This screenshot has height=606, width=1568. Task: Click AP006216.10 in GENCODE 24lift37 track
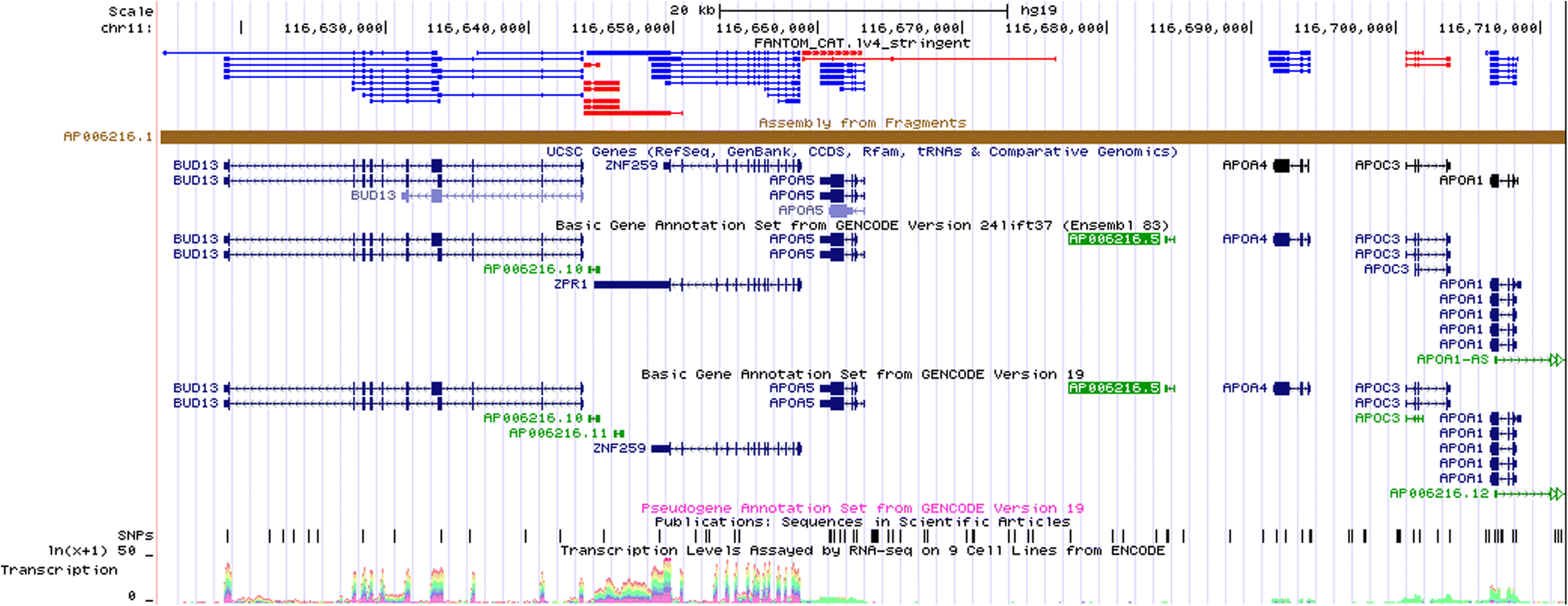coord(533,269)
